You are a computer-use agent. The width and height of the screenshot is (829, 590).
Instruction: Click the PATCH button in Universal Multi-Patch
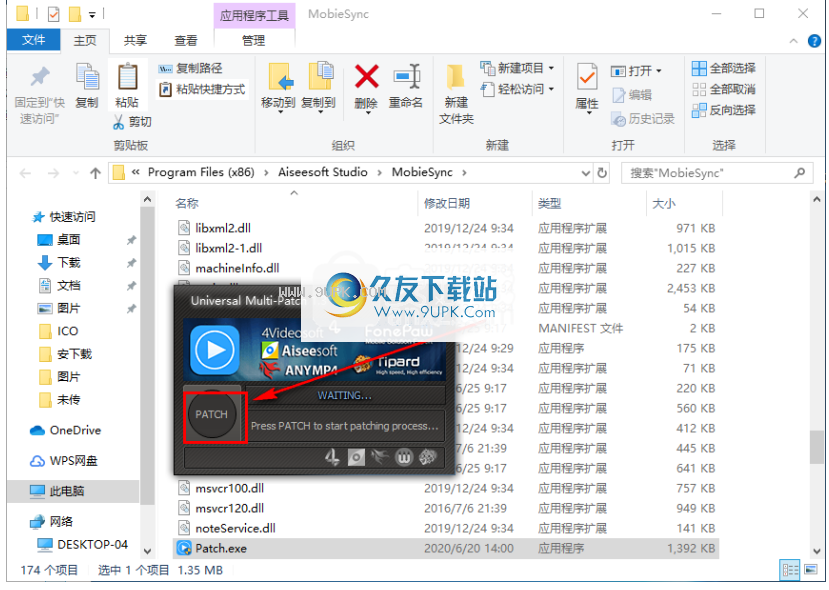click(212, 414)
